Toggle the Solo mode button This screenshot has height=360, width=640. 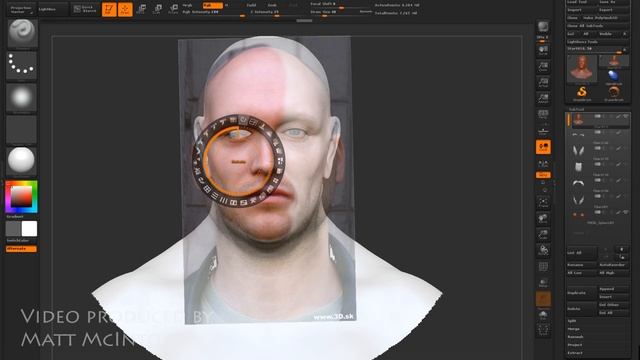pyautogui.click(x=543, y=315)
